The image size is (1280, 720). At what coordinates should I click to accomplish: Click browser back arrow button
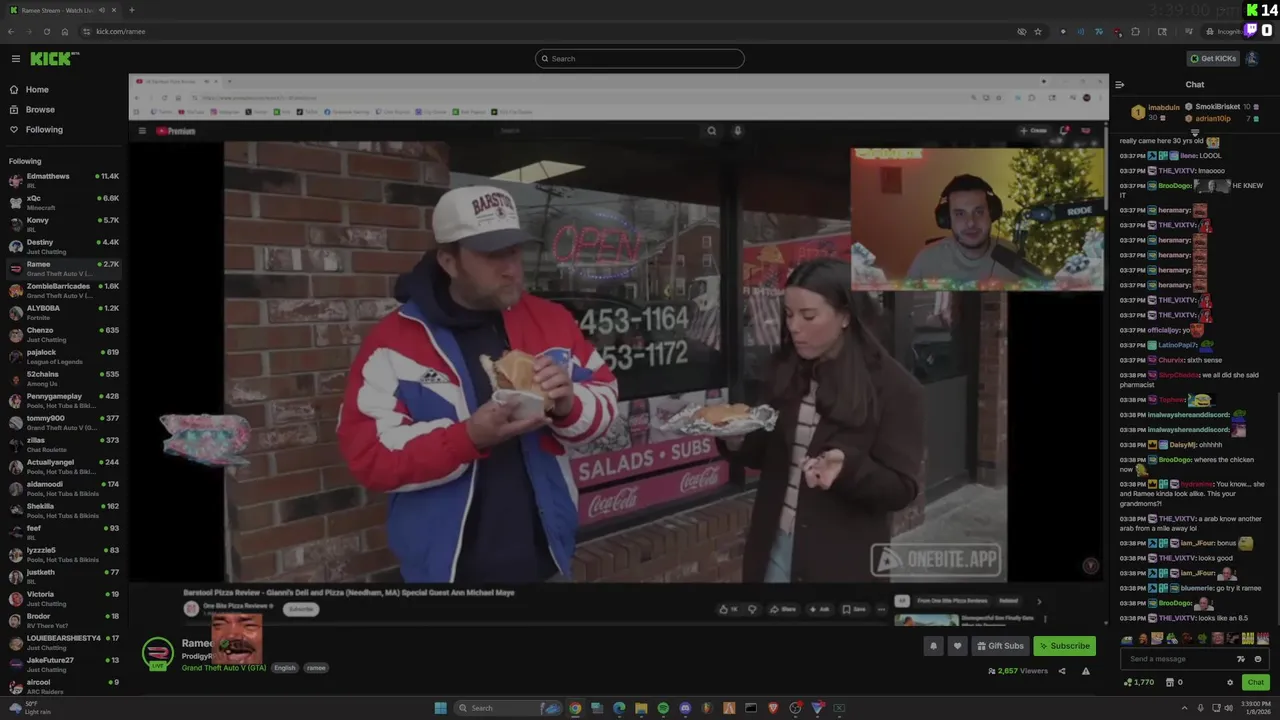click(11, 31)
